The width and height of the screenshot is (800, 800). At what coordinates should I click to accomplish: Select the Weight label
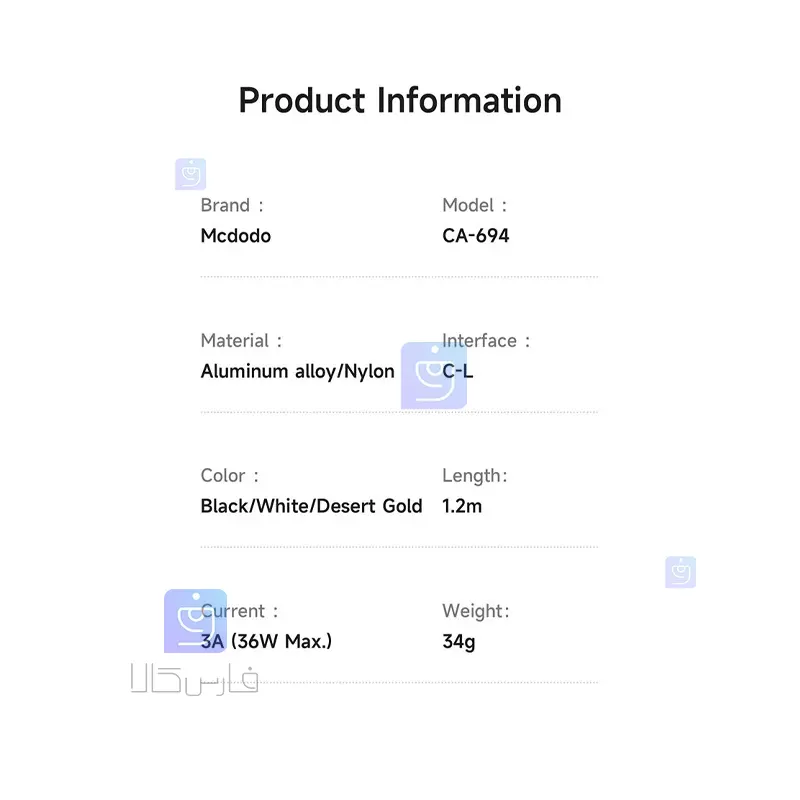[x=476, y=611]
